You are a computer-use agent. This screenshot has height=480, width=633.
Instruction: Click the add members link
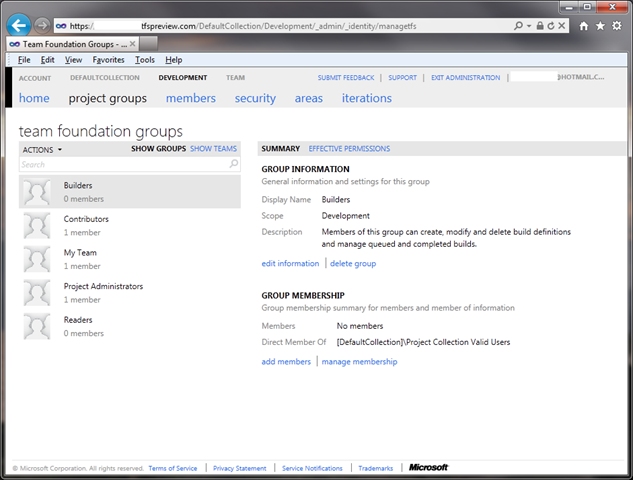pyautogui.click(x=286, y=361)
